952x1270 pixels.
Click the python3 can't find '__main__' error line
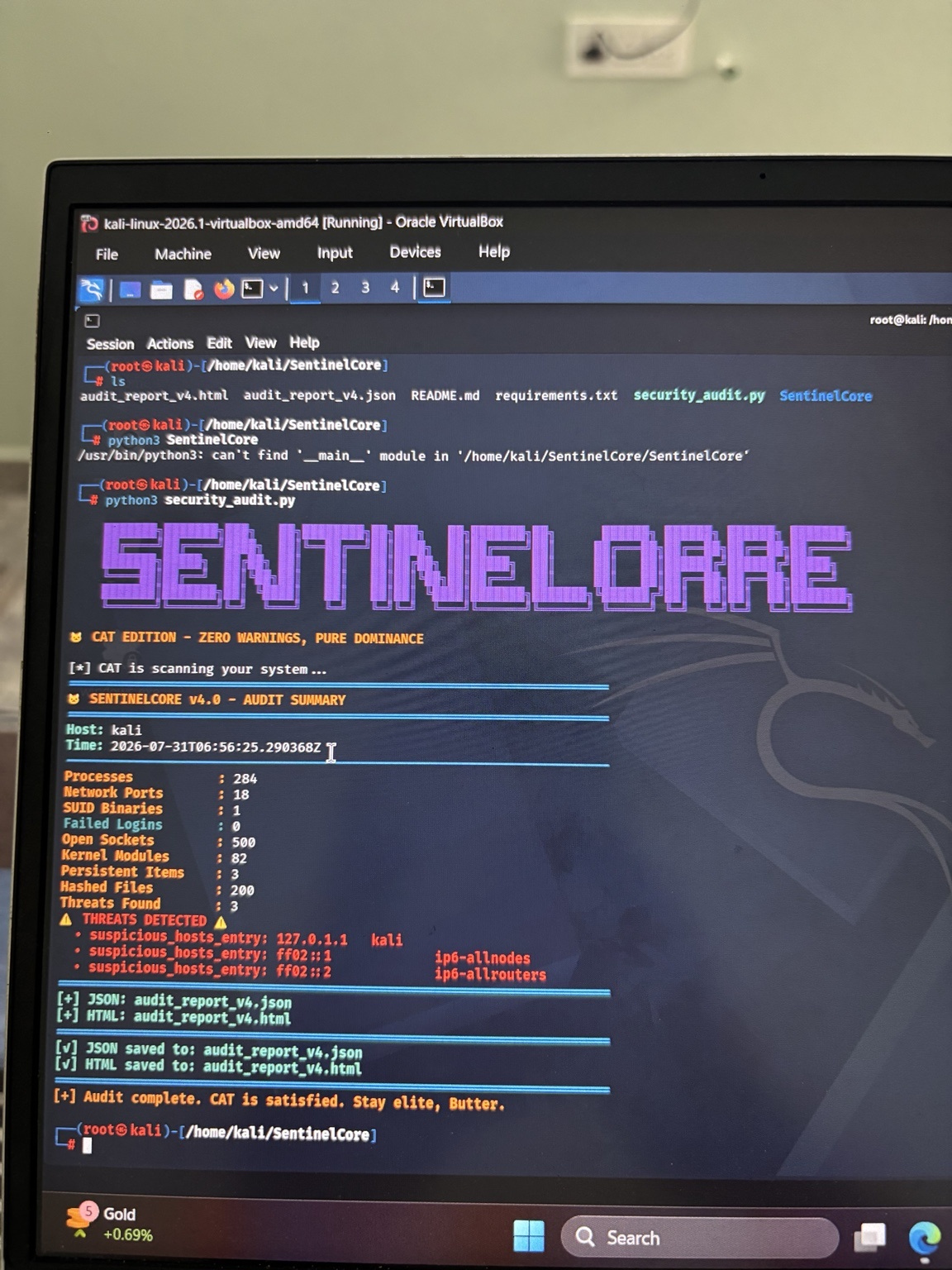(x=412, y=456)
